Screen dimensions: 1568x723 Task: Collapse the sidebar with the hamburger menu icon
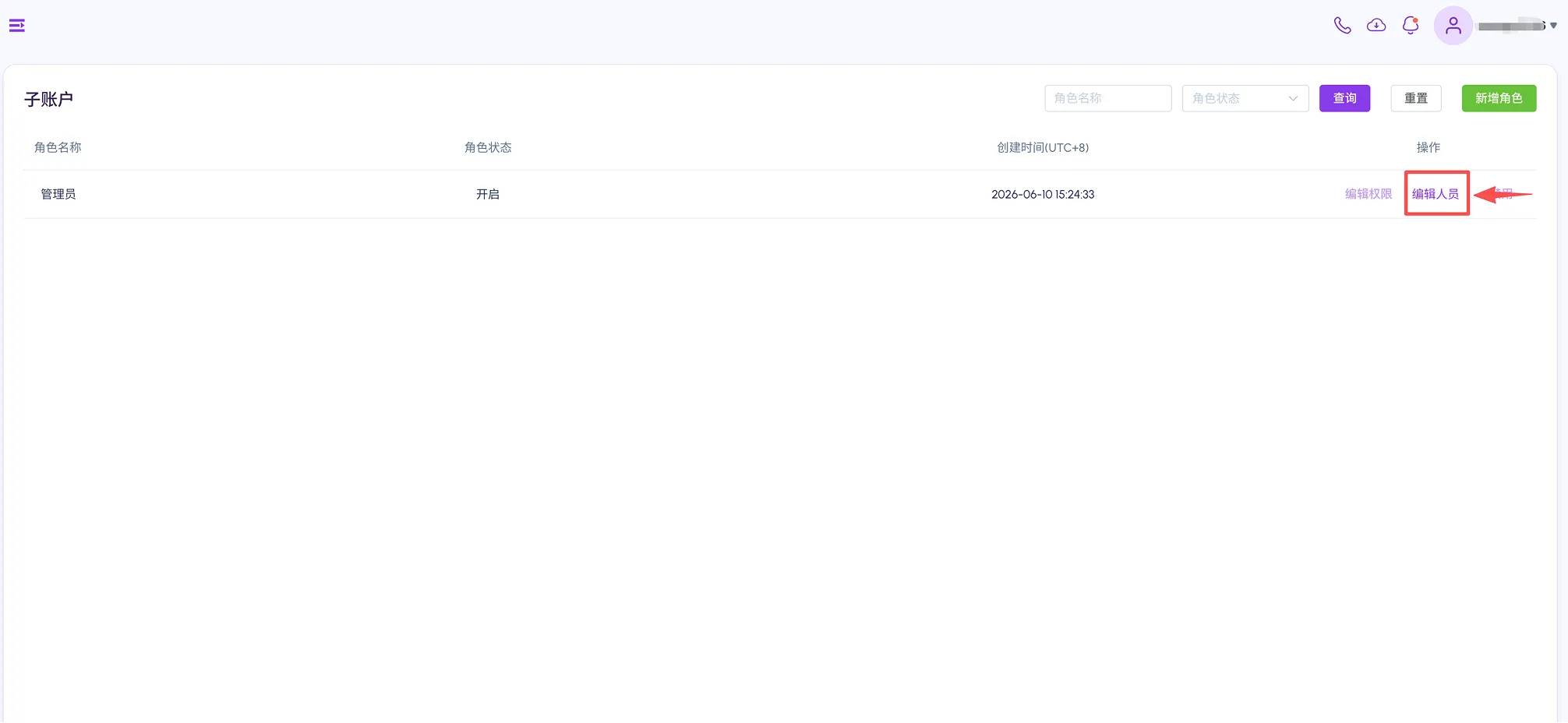[x=17, y=26]
